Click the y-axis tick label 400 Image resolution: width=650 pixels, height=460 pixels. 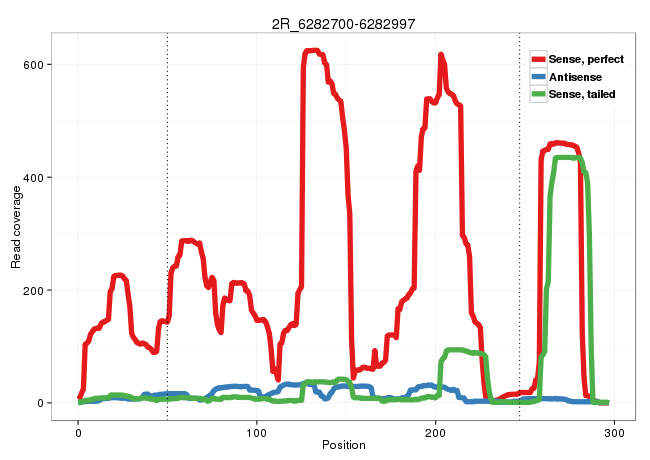click(38, 177)
